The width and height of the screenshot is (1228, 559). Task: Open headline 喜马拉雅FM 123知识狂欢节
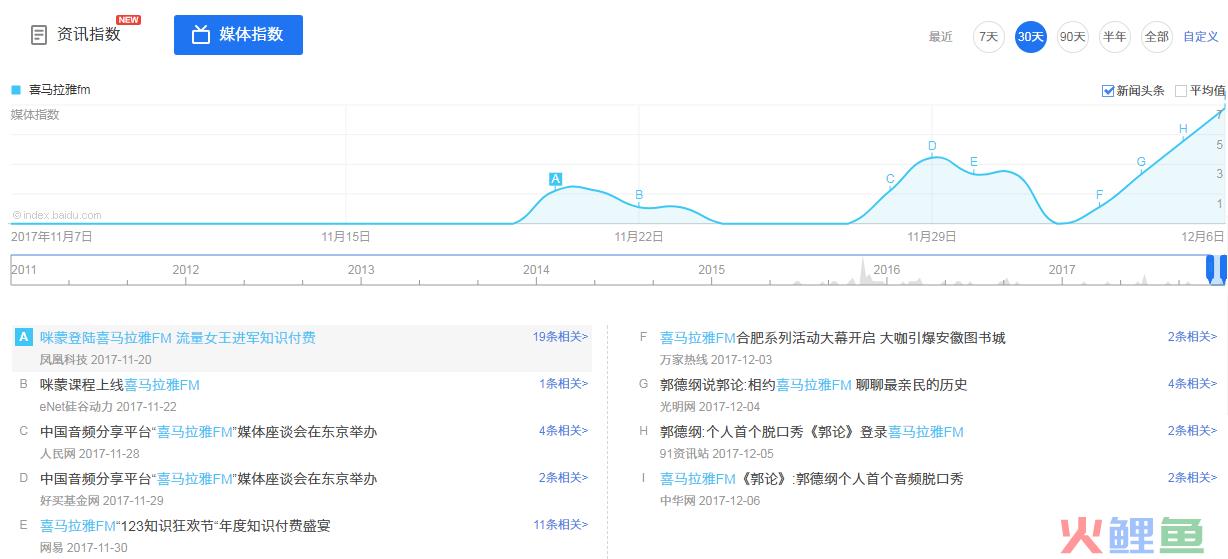click(185, 526)
